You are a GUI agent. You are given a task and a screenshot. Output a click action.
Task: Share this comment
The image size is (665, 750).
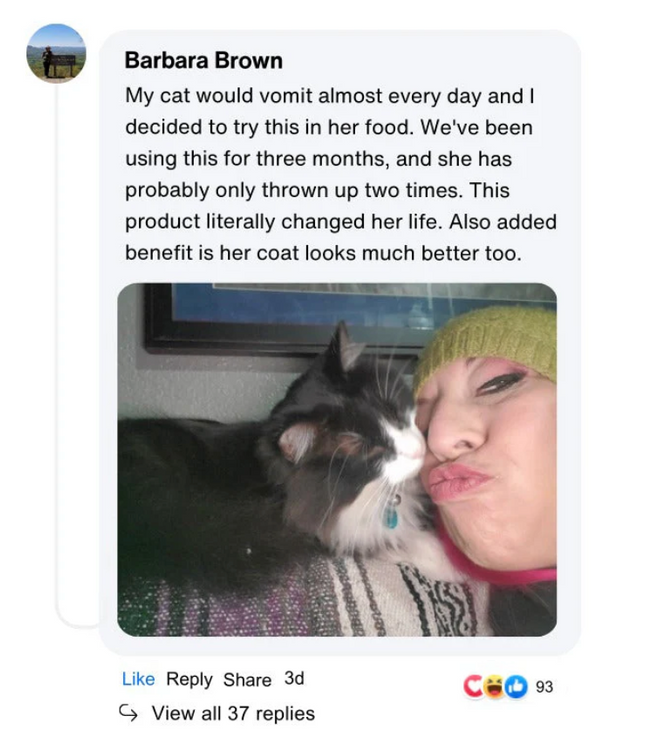[x=247, y=679]
